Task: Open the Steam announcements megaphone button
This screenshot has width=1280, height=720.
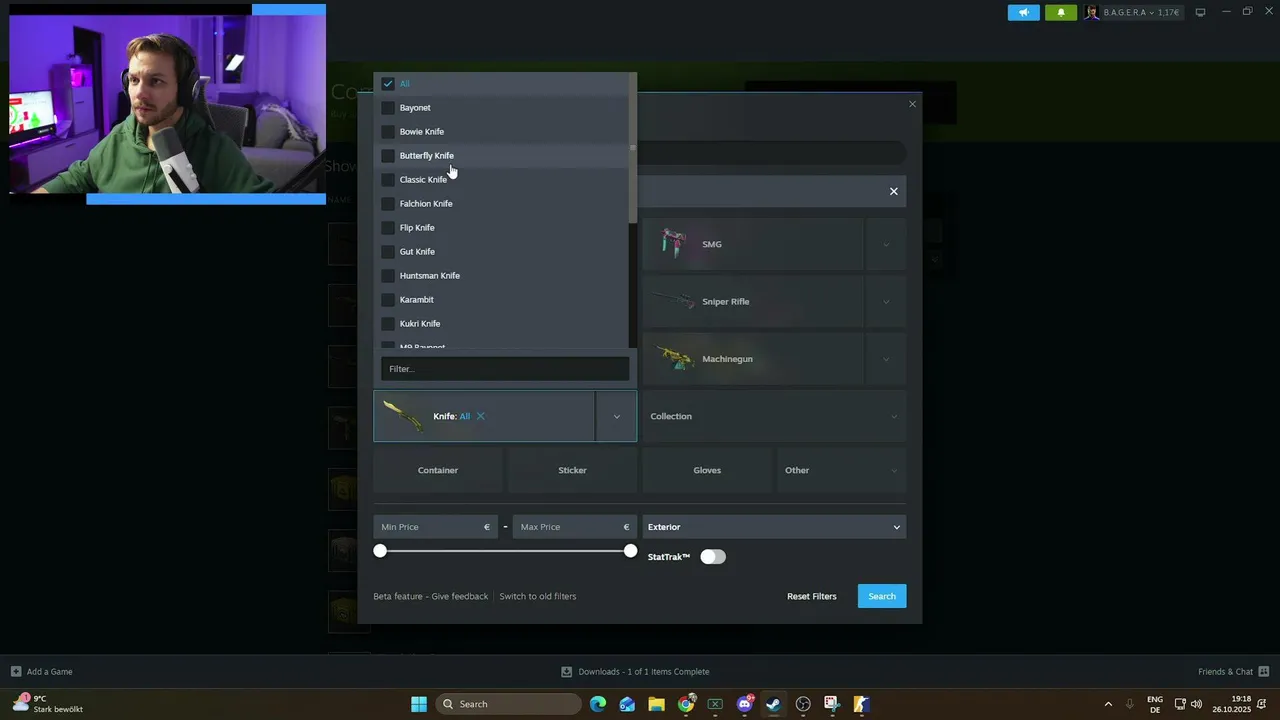Action: point(1023,13)
